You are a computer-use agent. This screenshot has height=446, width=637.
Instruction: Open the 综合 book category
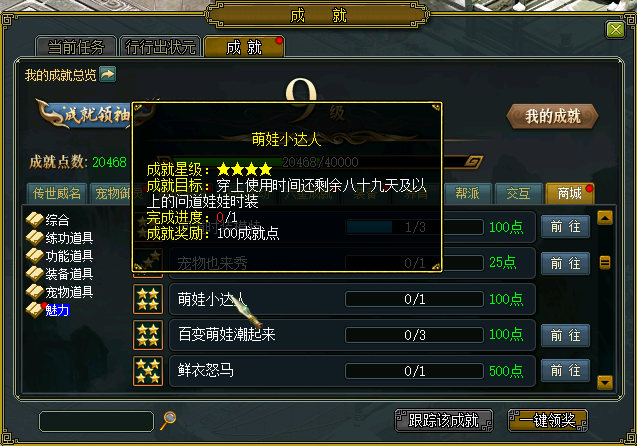coord(48,220)
